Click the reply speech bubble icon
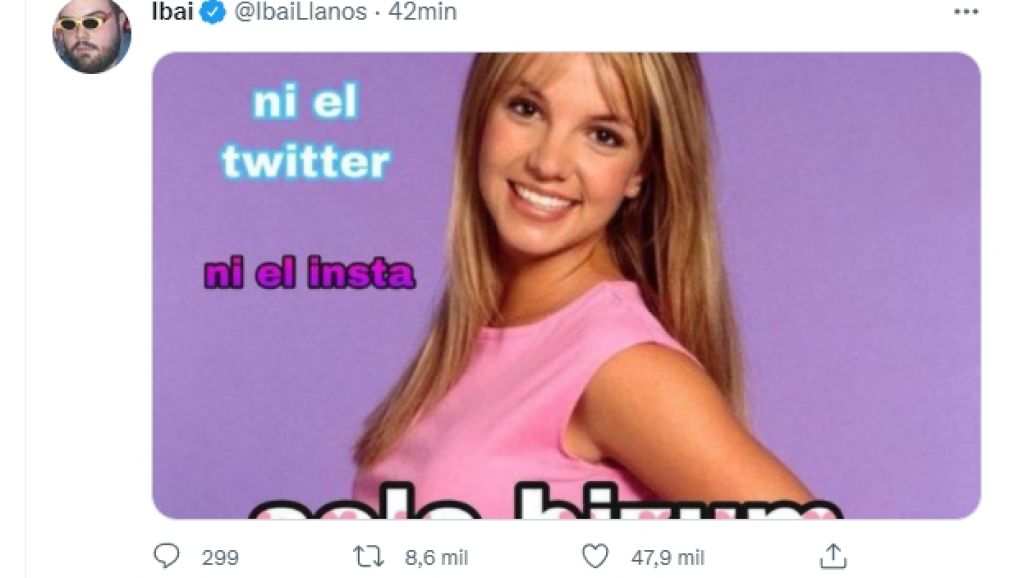The width and height of the screenshot is (1028, 578). click(x=167, y=556)
